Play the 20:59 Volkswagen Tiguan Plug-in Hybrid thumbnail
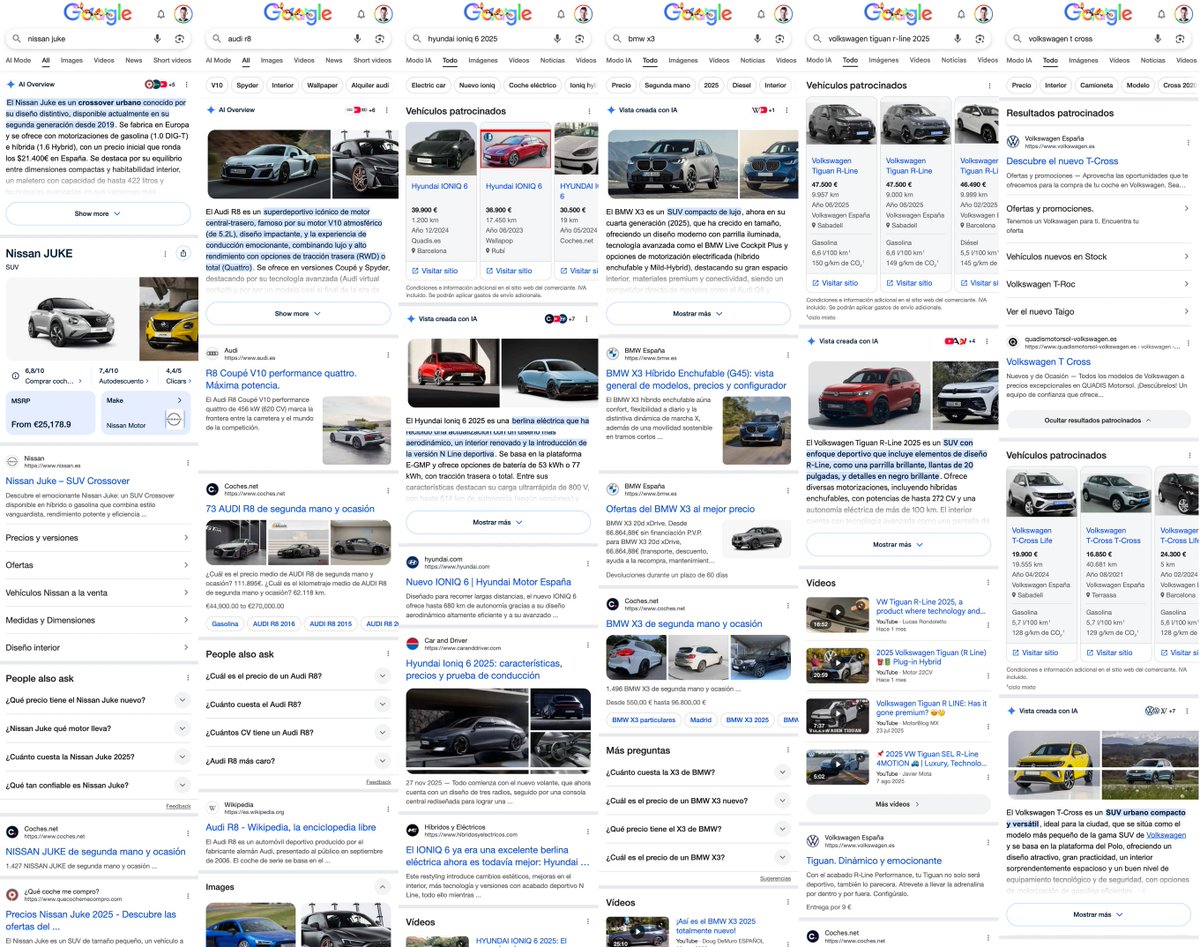 (838, 665)
